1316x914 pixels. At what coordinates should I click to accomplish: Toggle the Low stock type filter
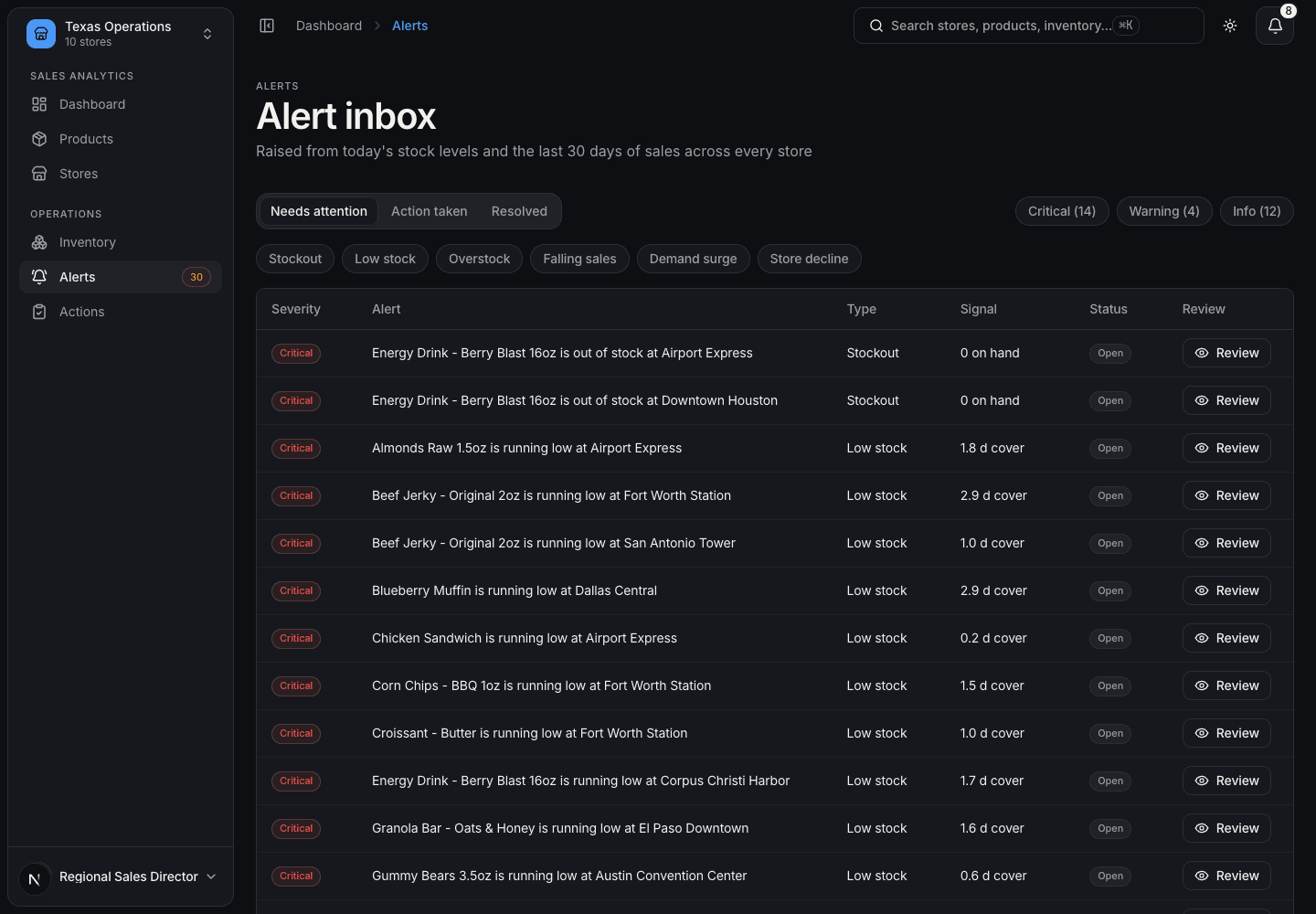click(385, 259)
